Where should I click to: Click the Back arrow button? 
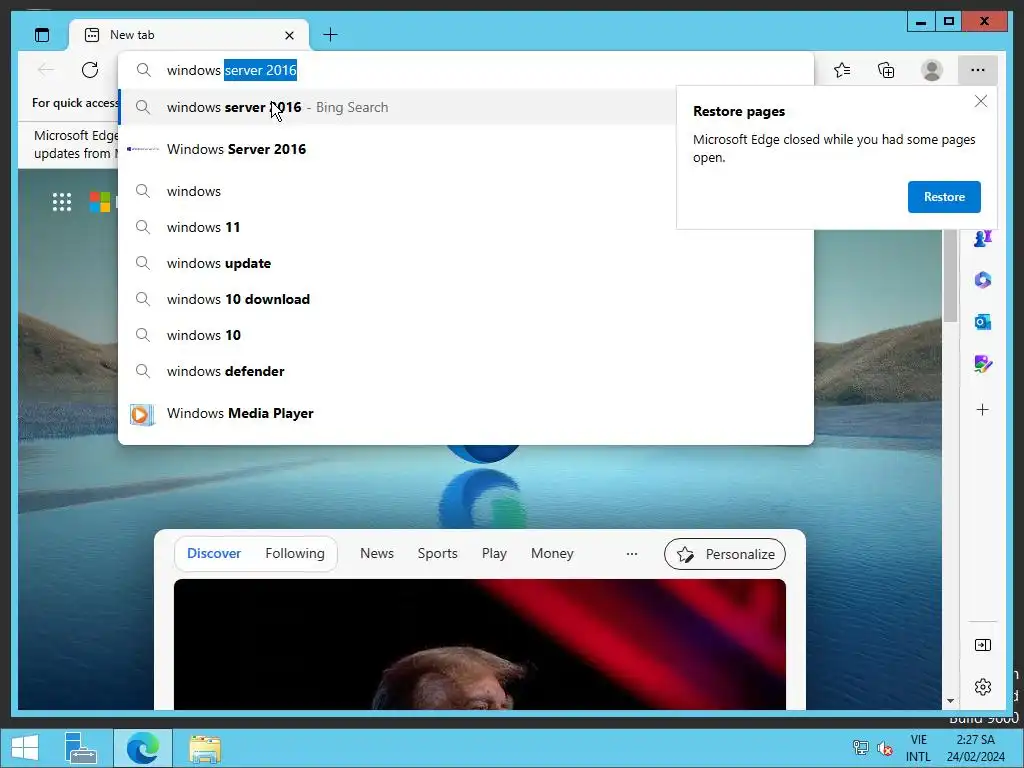[x=46, y=70]
